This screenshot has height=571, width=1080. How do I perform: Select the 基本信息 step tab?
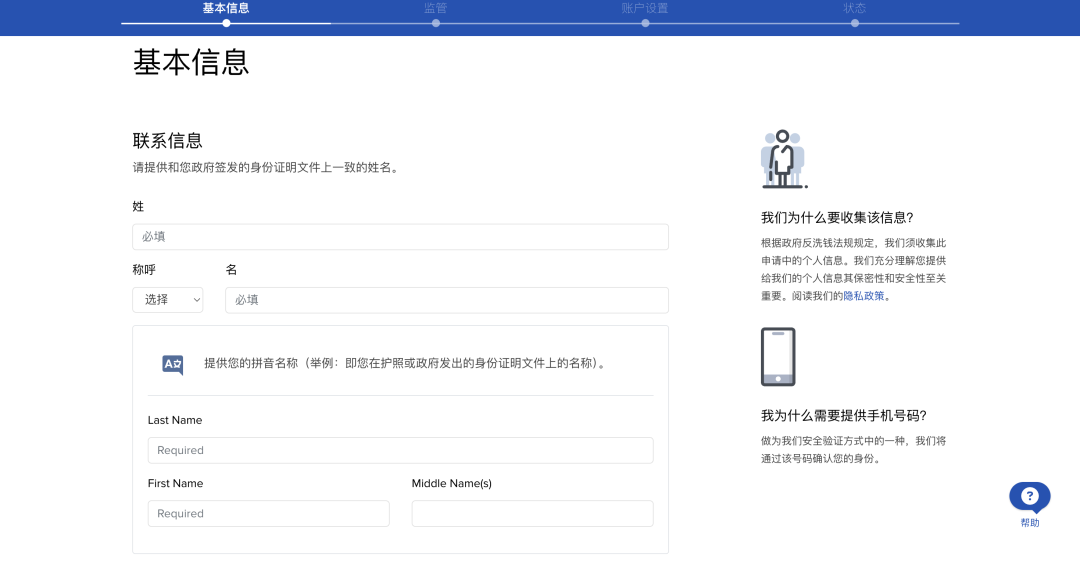[x=226, y=8]
